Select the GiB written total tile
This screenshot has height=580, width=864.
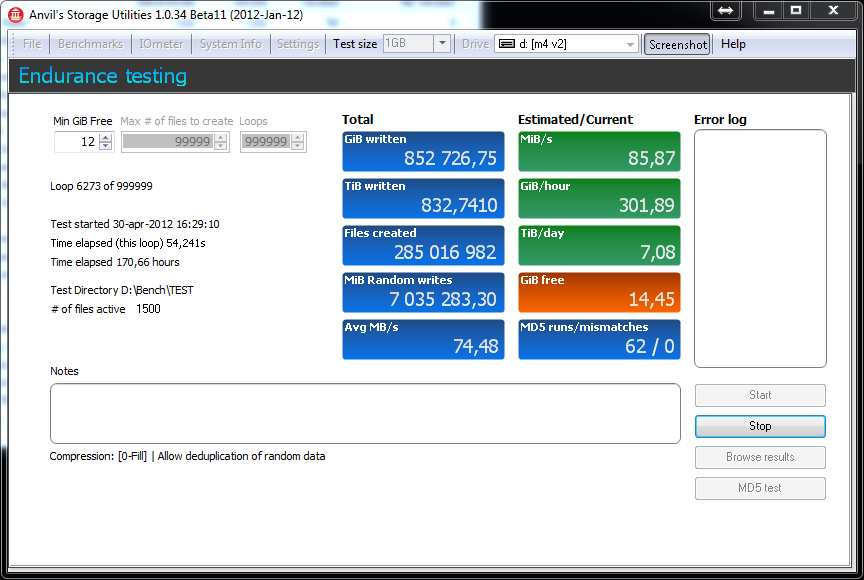(423, 151)
